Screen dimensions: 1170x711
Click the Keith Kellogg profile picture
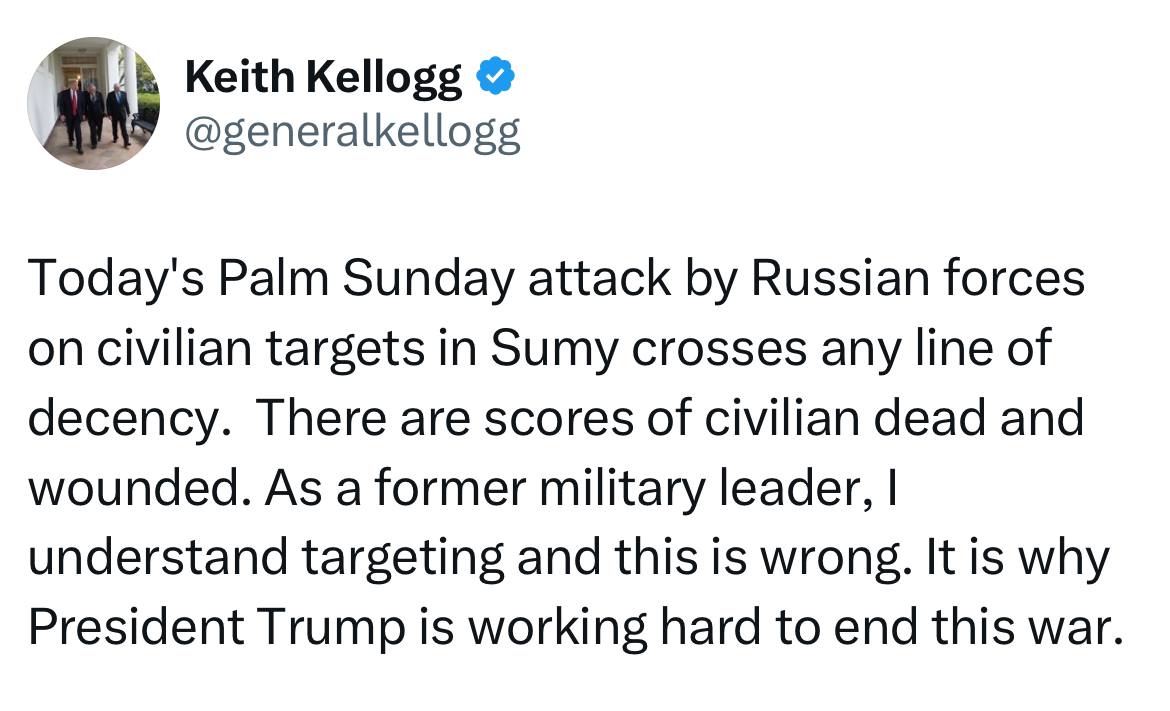point(94,103)
